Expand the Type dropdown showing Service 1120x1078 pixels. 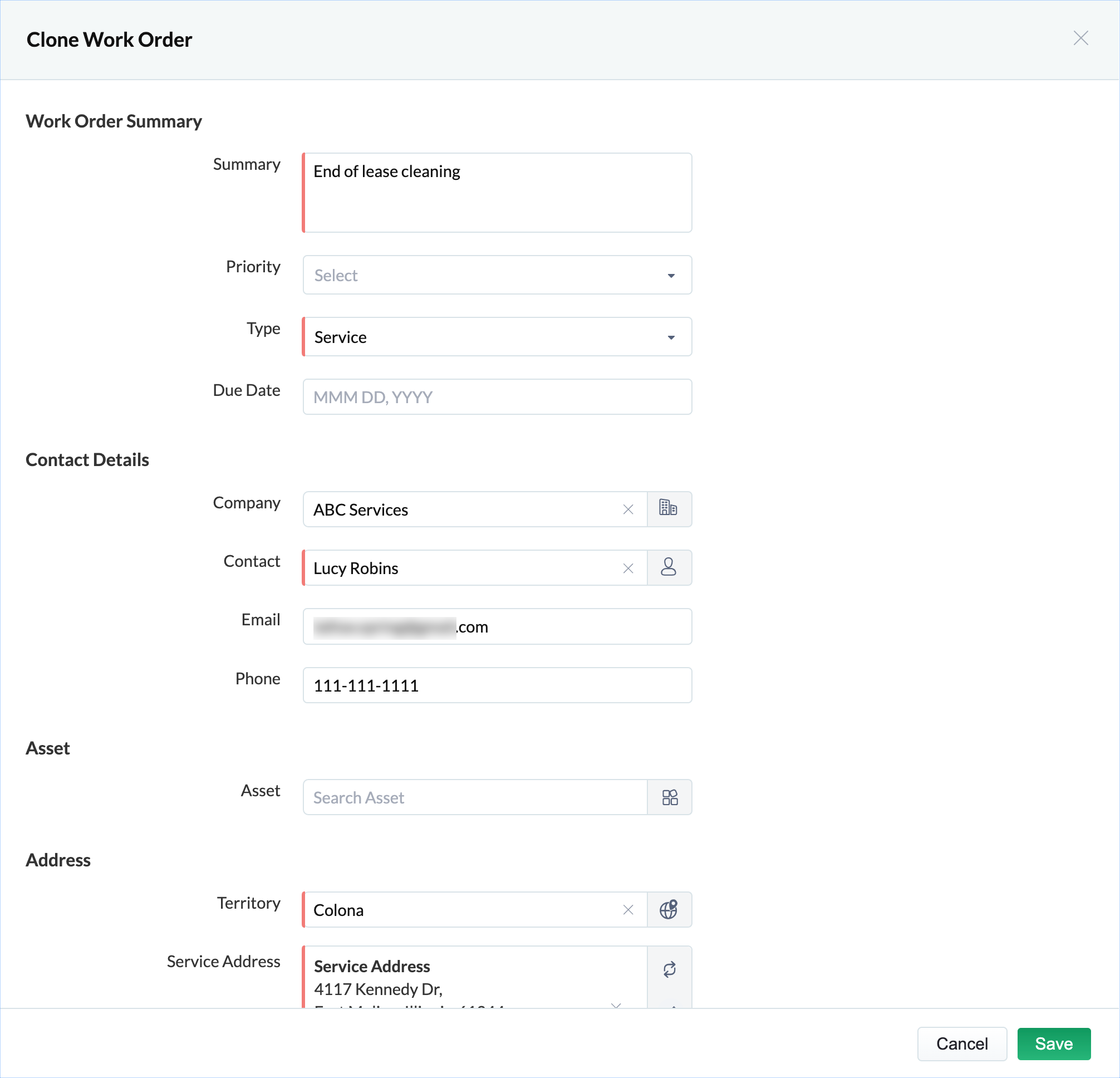point(497,337)
